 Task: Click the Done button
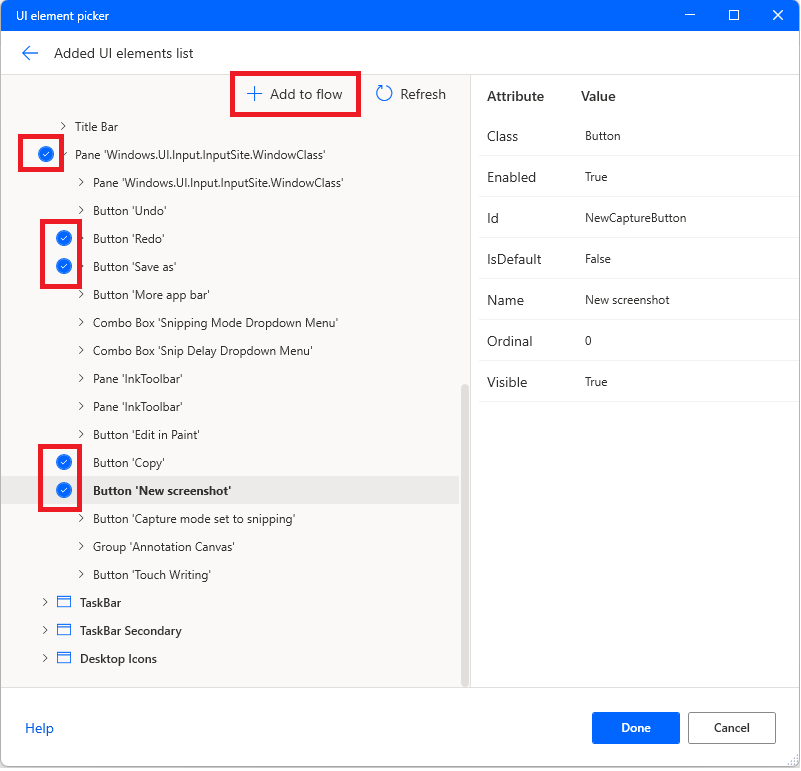tap(636, 729)
